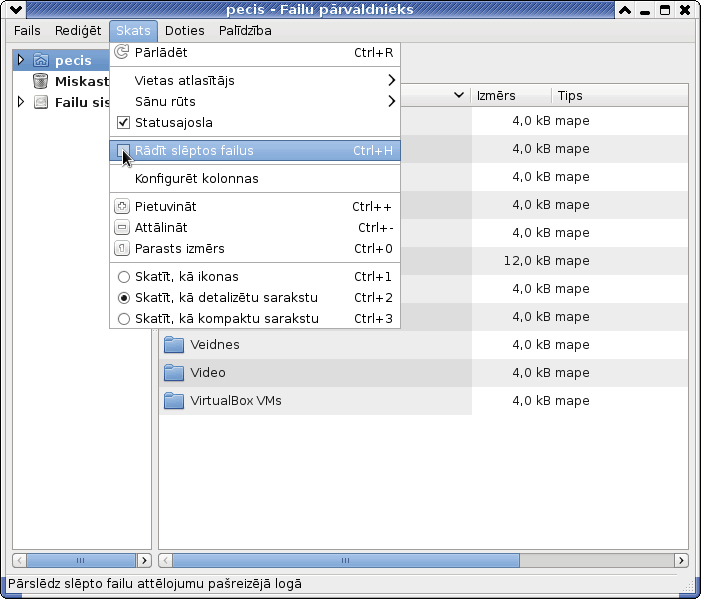Close the open Skats menu
701x599 pixels.
(x=133, y=30)
